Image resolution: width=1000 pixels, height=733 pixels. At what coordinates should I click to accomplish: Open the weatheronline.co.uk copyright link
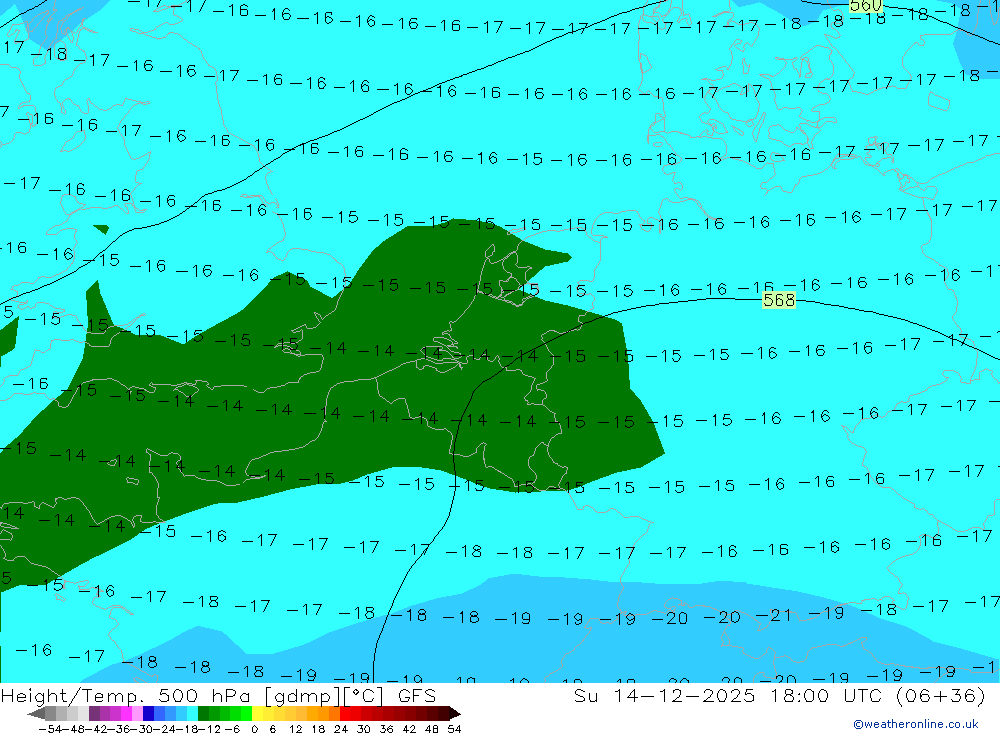click(916, 724)
